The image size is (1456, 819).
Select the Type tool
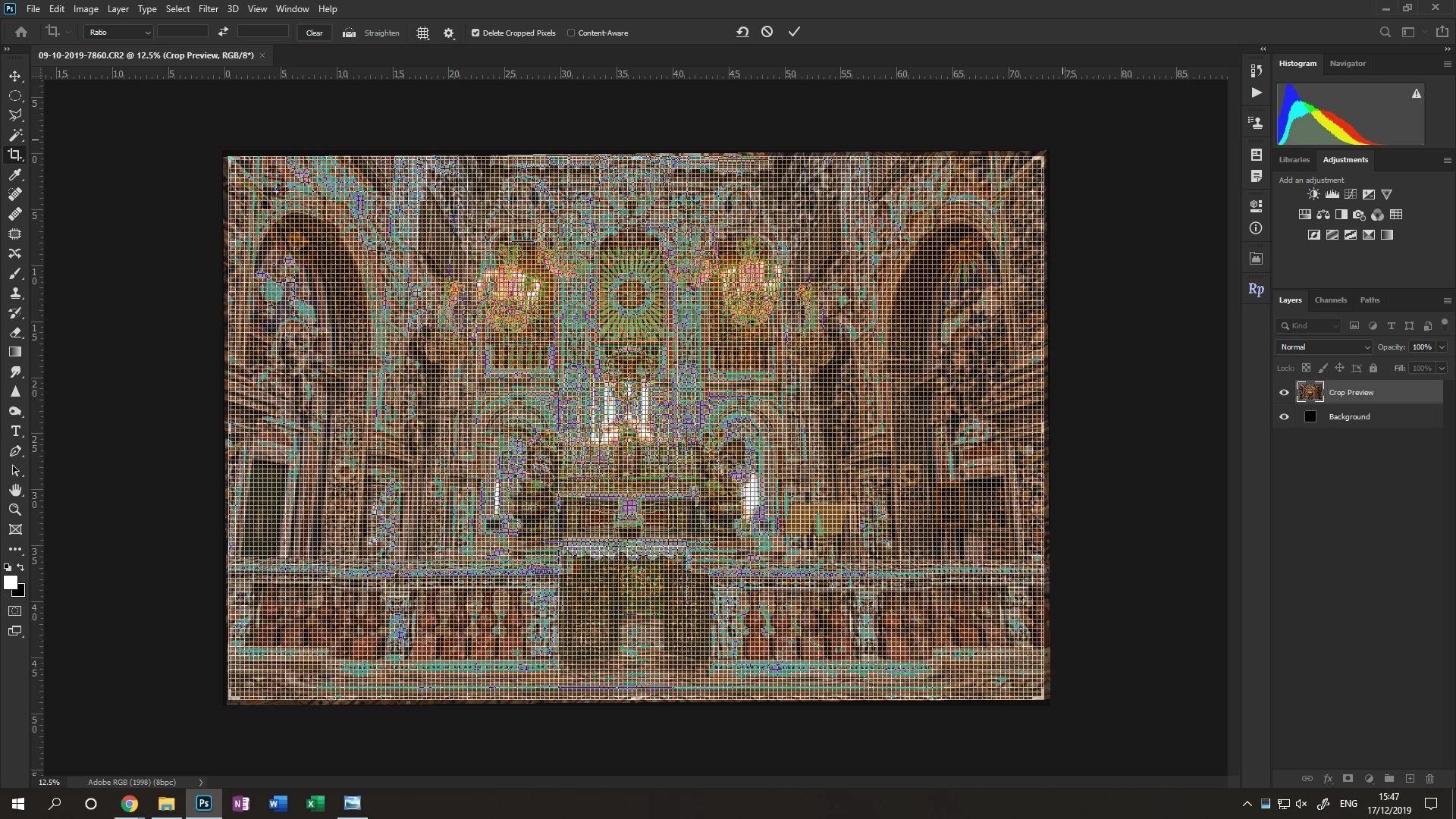tap(15, 431)
